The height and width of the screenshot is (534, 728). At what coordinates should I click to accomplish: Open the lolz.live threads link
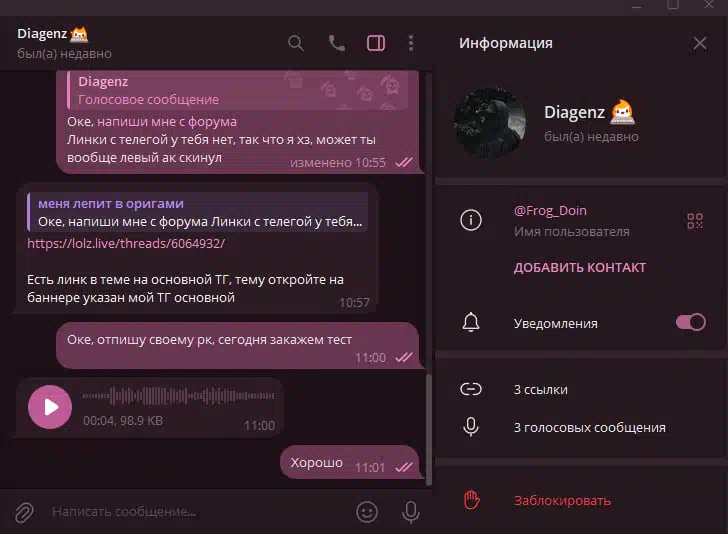coord(126,243)
